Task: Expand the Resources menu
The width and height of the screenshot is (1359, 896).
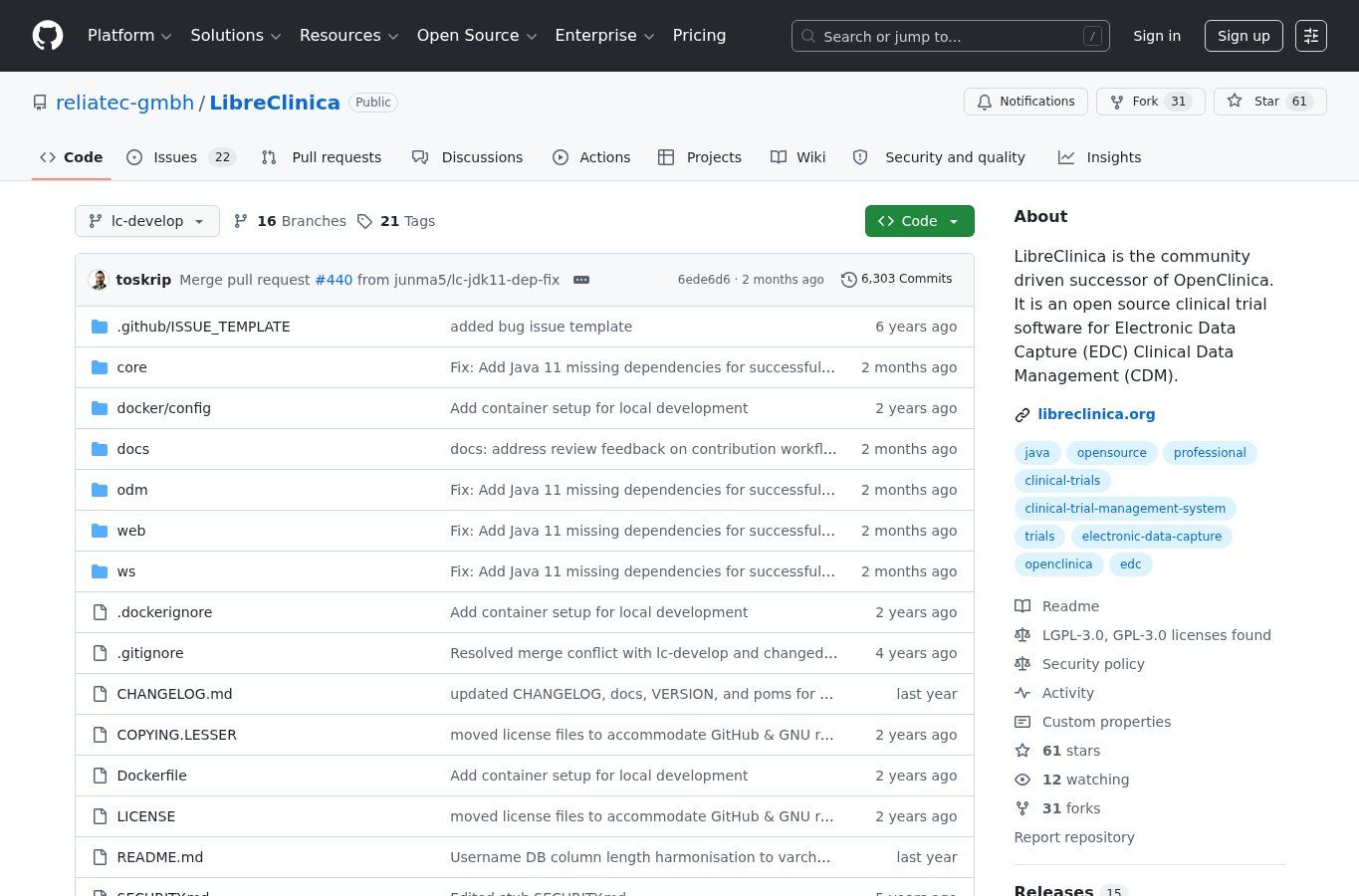Action: pyautogui.click(x=348, y=36)
